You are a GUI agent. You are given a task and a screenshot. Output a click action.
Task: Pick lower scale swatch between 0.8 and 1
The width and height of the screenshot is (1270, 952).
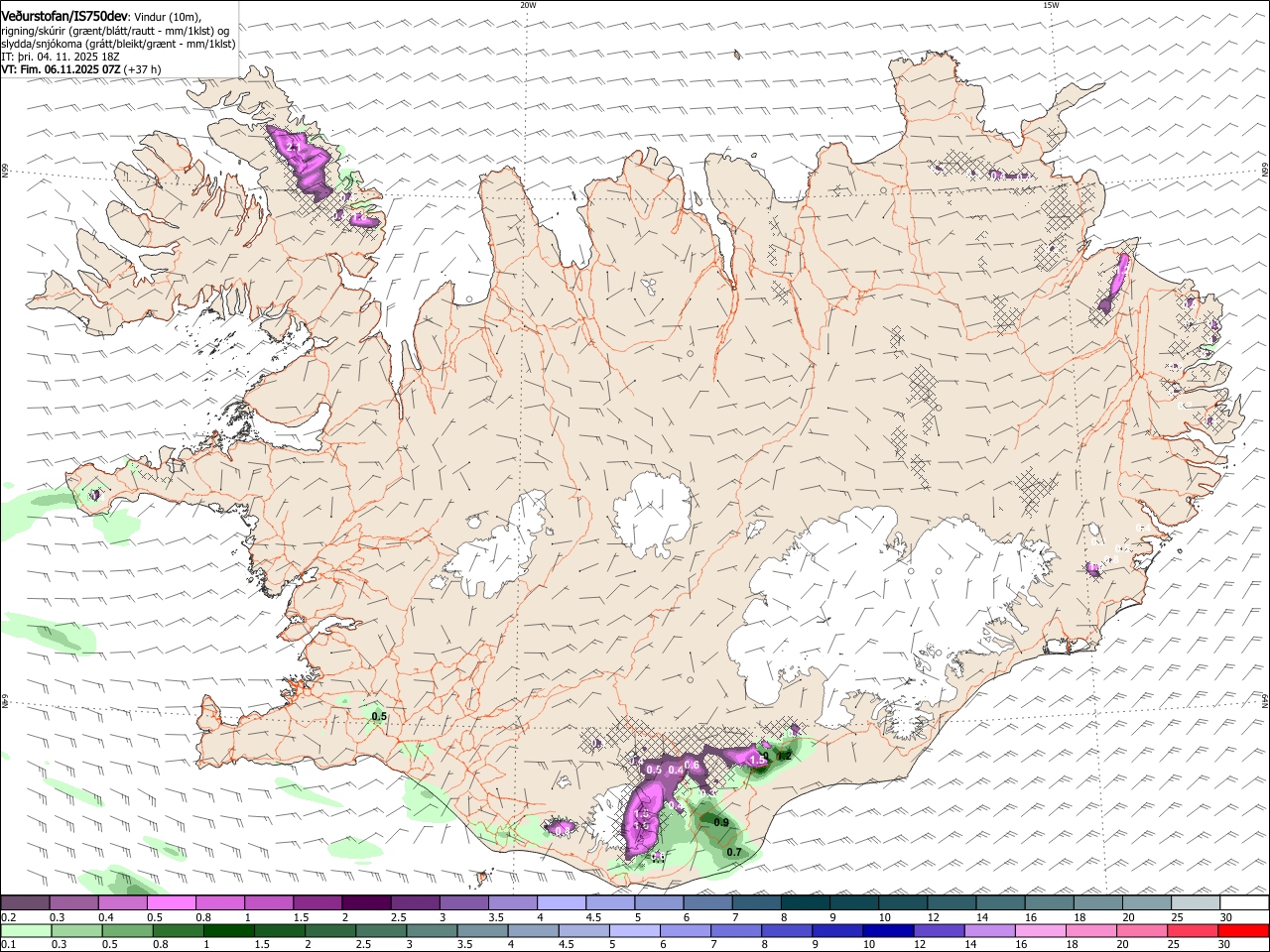tap(178, 930)
